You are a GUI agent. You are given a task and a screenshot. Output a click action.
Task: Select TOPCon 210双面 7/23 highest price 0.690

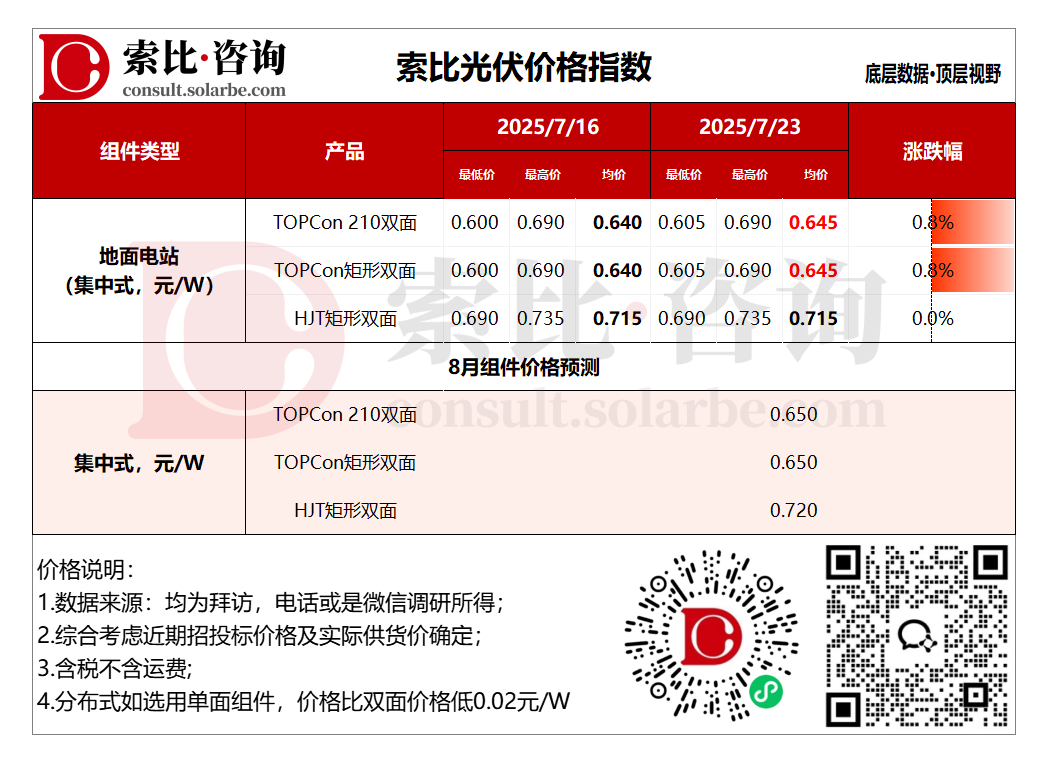point(748,222)
